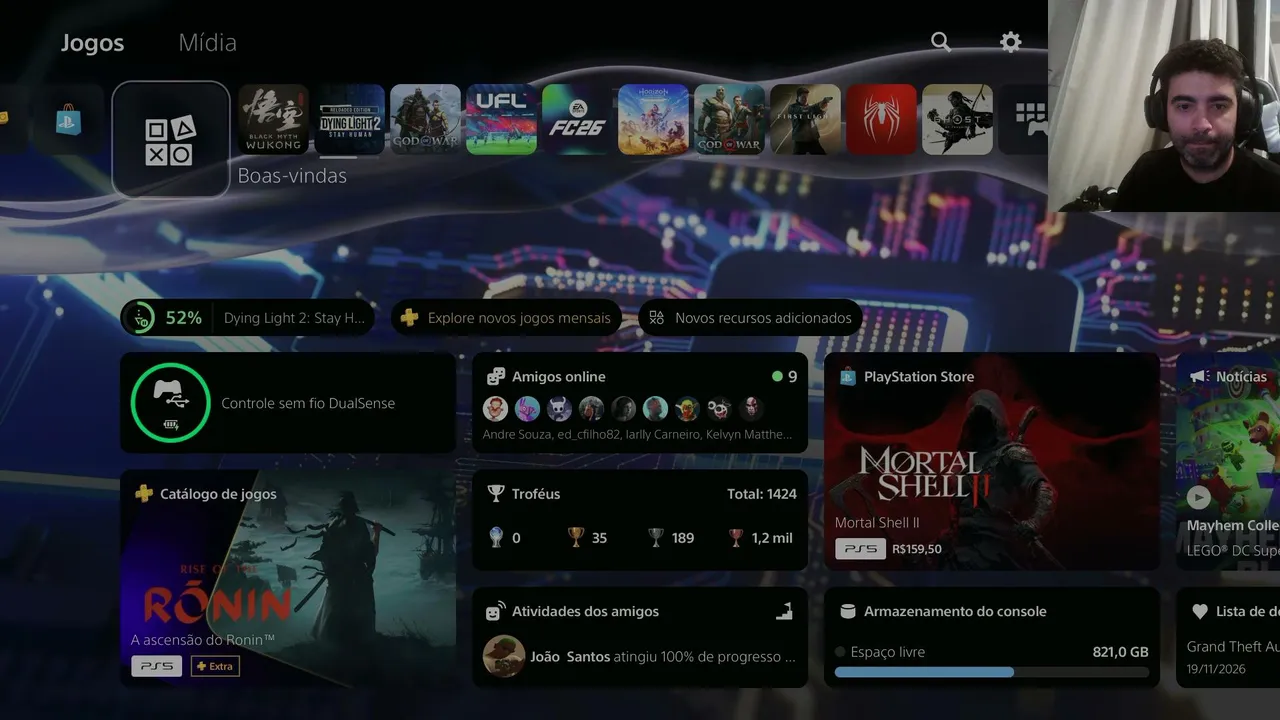Click the plus icon beside Catálogo de jogos
Screen dimensions: 1280x720
pos(144,494)
